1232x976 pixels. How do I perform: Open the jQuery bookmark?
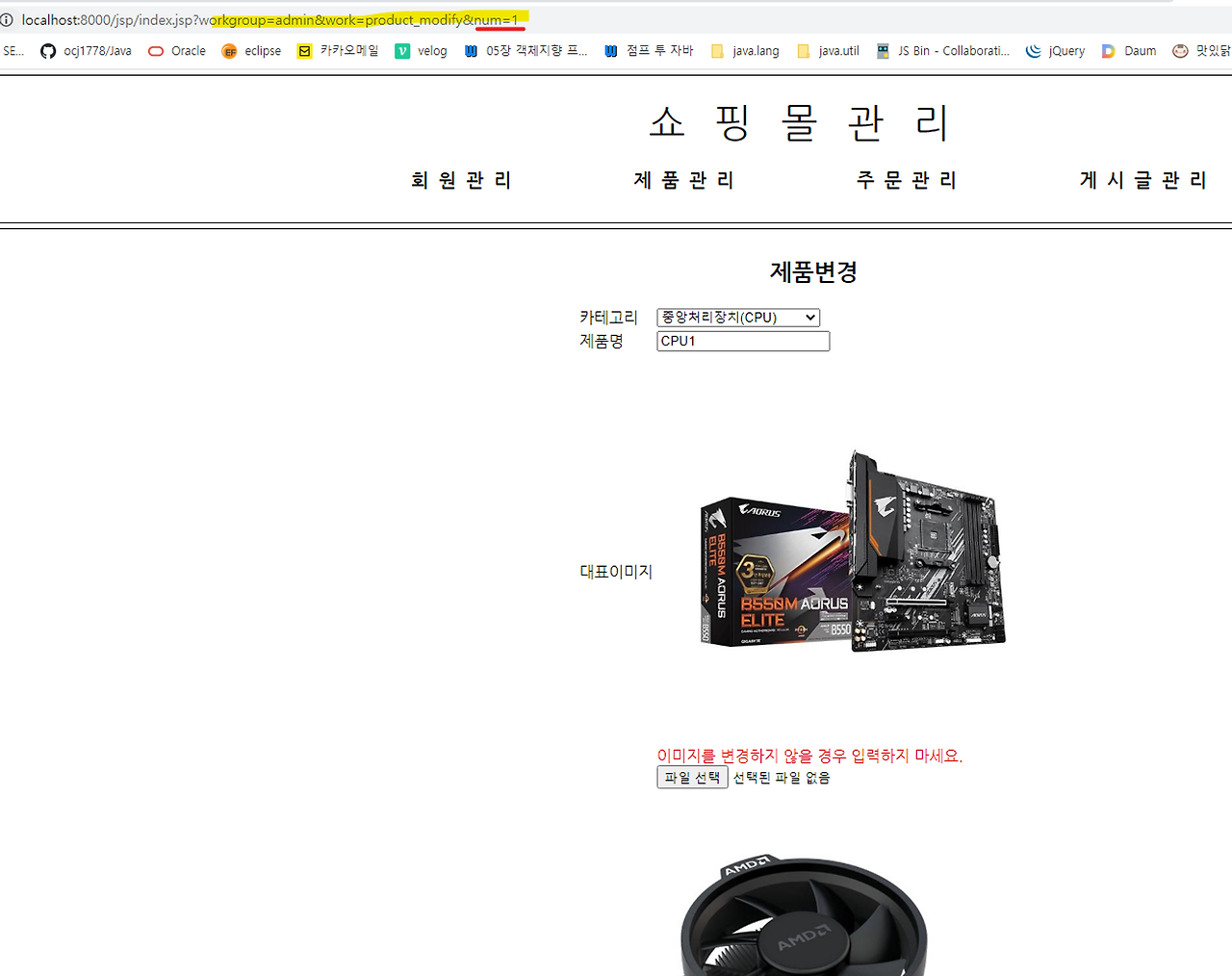pos(1056,51)
